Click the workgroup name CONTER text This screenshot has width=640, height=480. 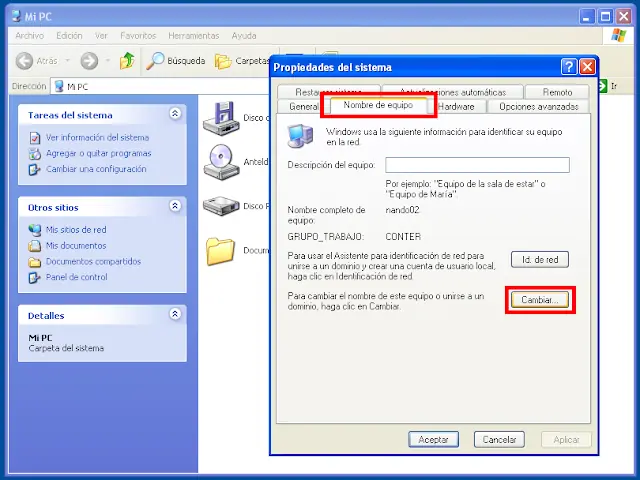(x=403, y=237)
